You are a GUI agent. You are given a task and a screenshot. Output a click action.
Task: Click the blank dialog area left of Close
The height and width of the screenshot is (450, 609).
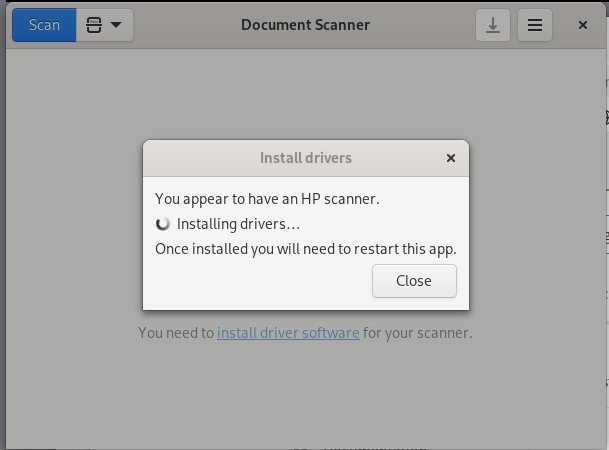pos(258,281)
